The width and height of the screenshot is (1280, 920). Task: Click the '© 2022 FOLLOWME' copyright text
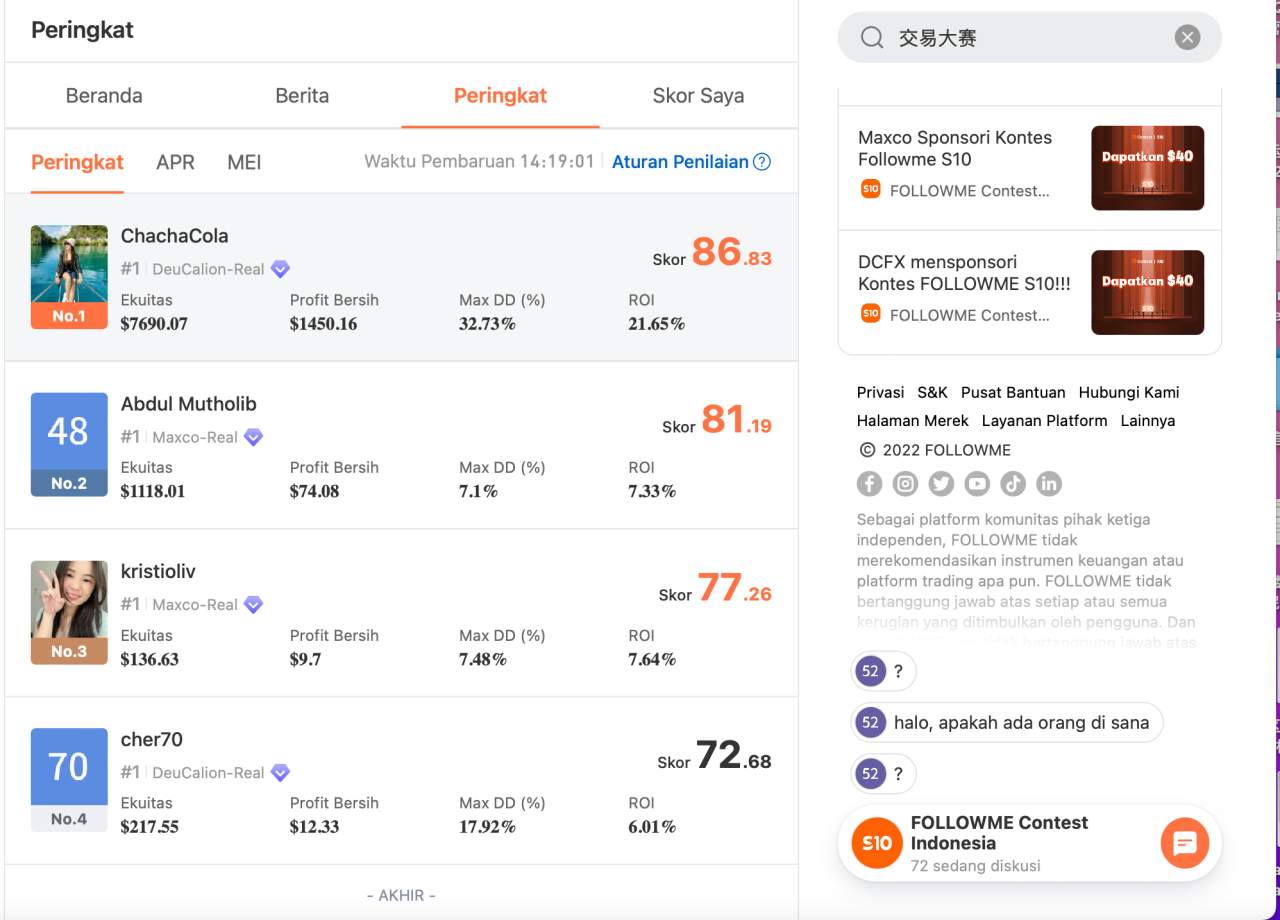(x=935, y=450)
